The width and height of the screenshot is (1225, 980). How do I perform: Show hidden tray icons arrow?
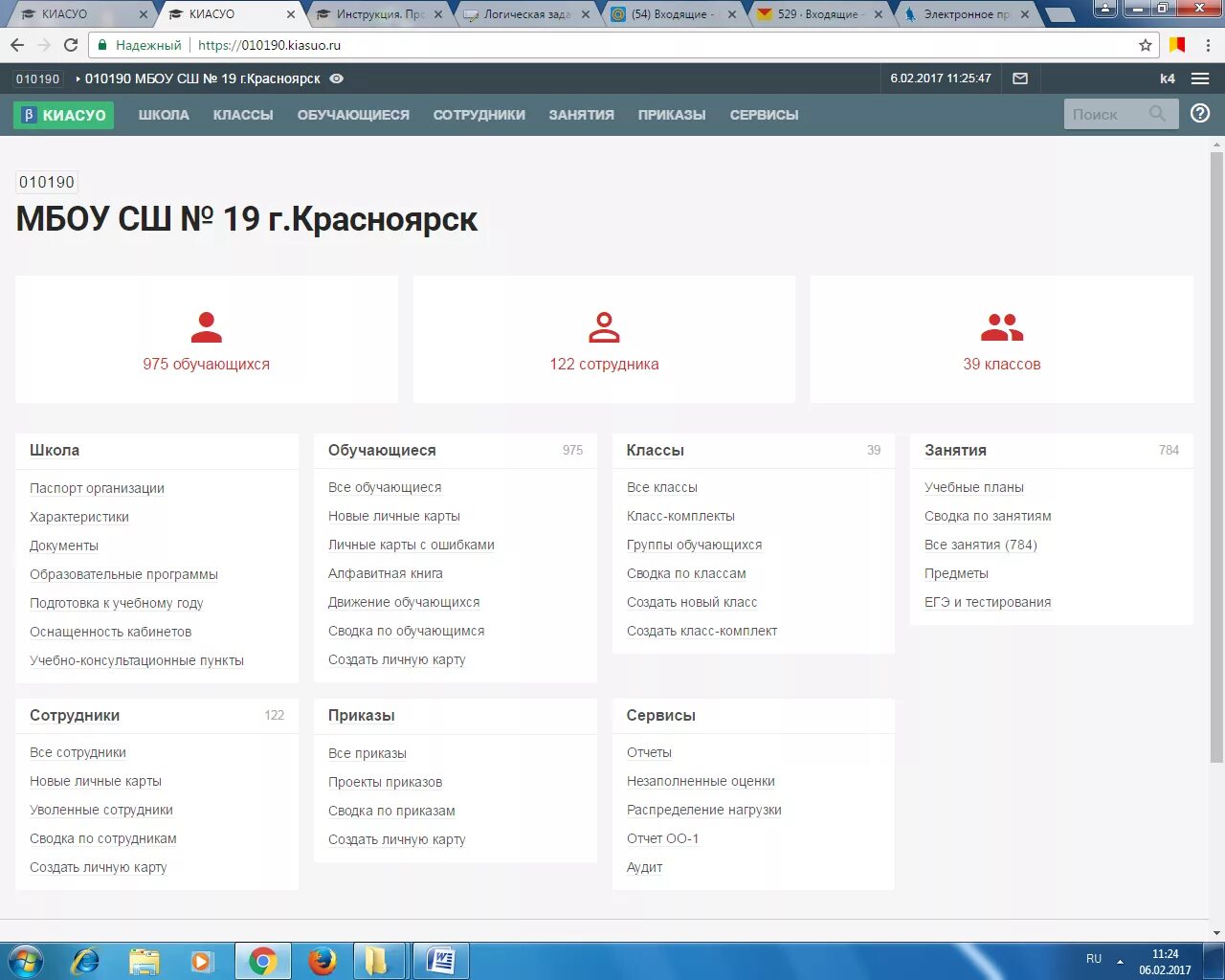(1120, 961)
